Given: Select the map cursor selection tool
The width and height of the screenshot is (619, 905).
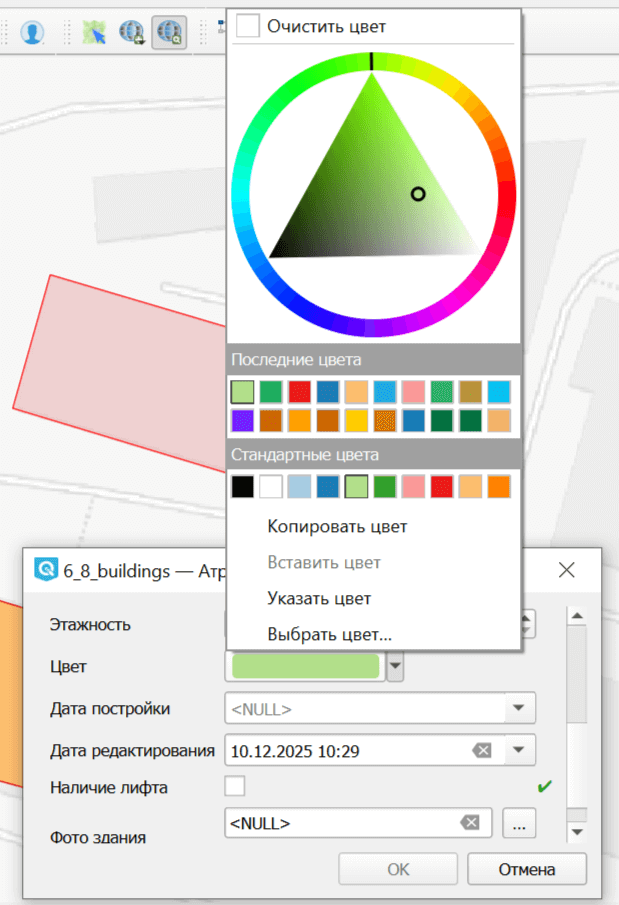Looking at the screenshot, I should click(95, 32).
